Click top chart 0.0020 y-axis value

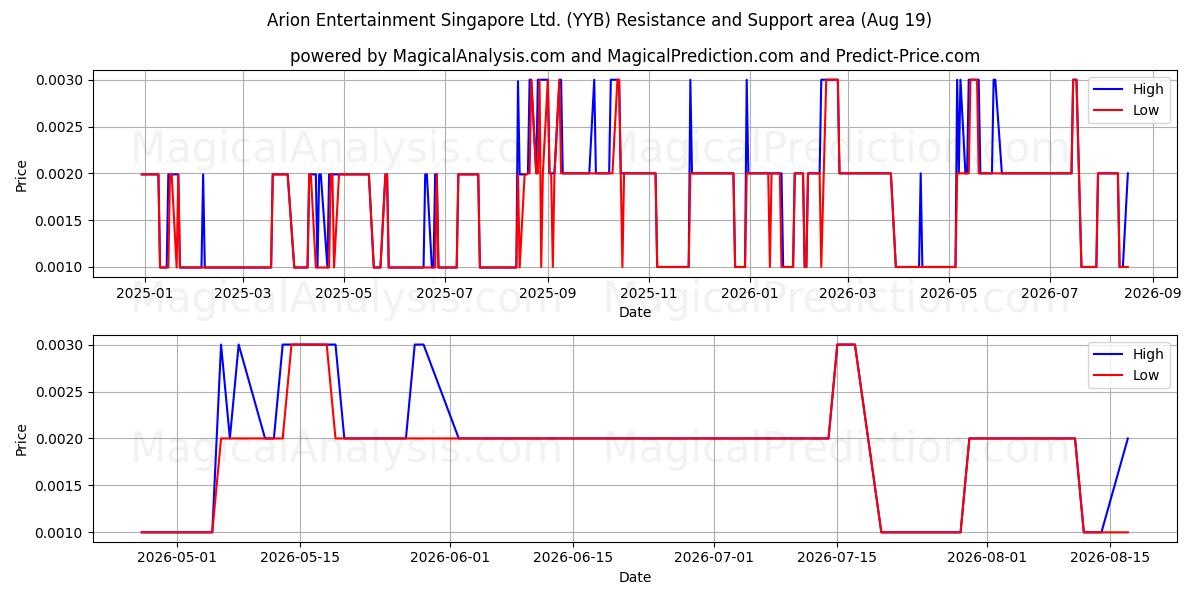[x=61, y=174]
